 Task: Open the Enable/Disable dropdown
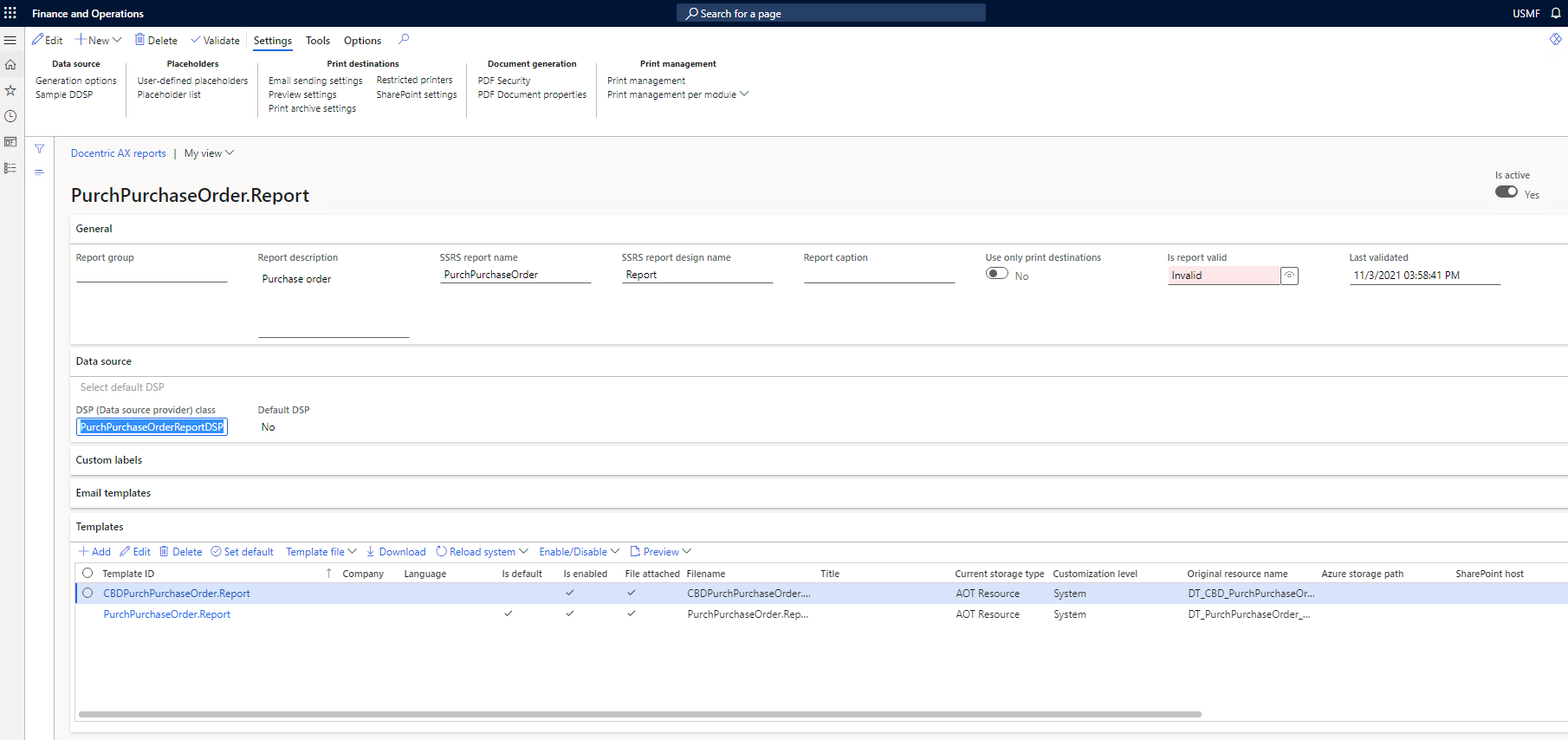580,552
